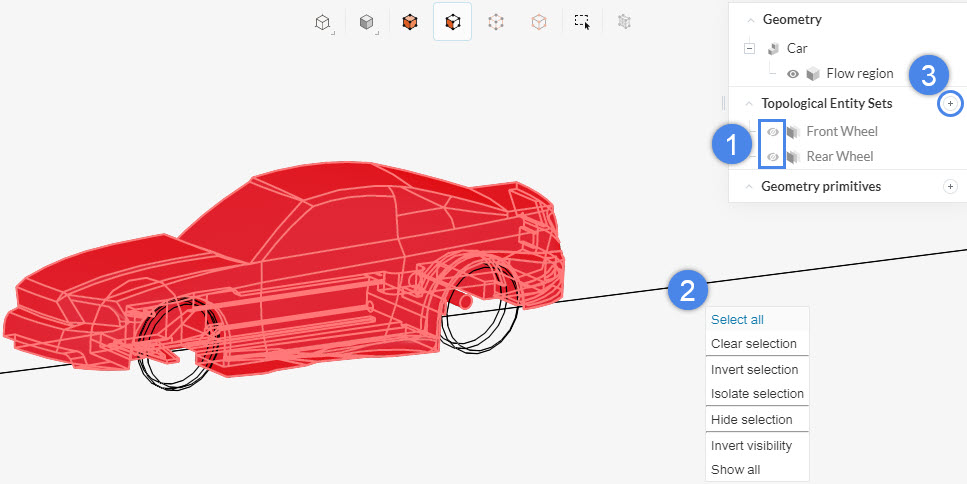Choose Invert selection from context menu

pos(757,369)
